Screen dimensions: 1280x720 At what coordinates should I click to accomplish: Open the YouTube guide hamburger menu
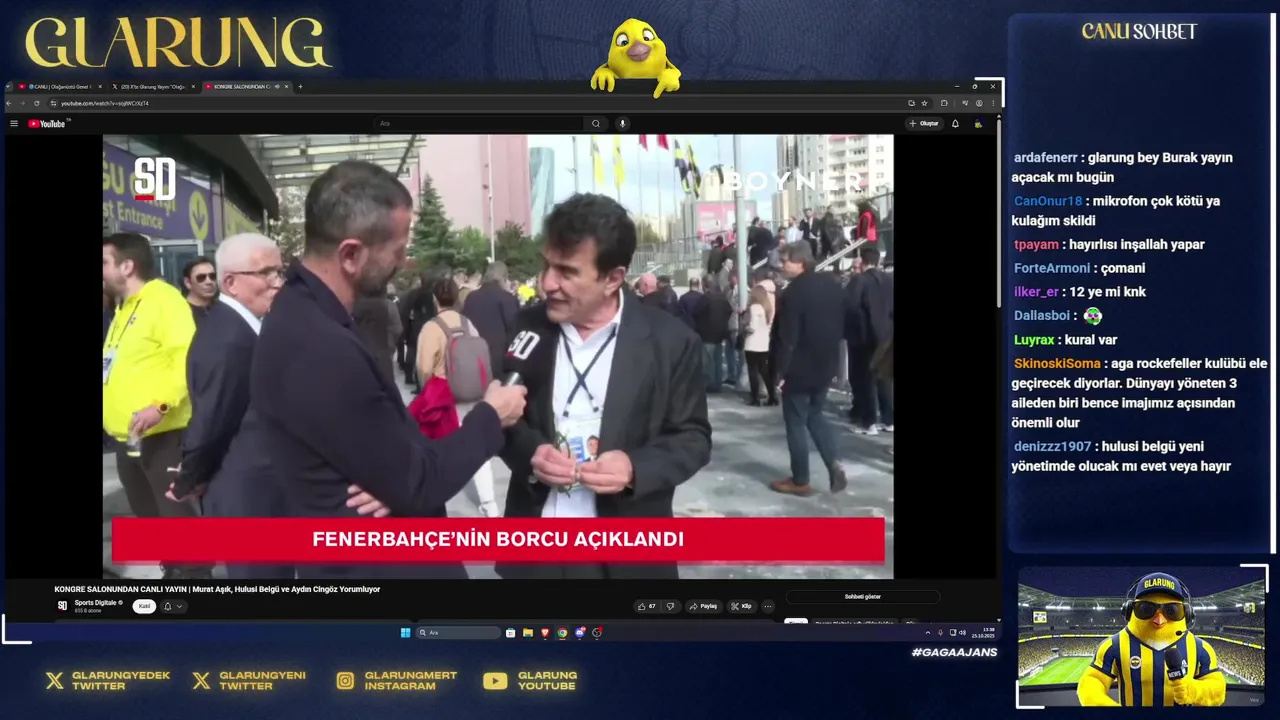click(x=14, y=123)
